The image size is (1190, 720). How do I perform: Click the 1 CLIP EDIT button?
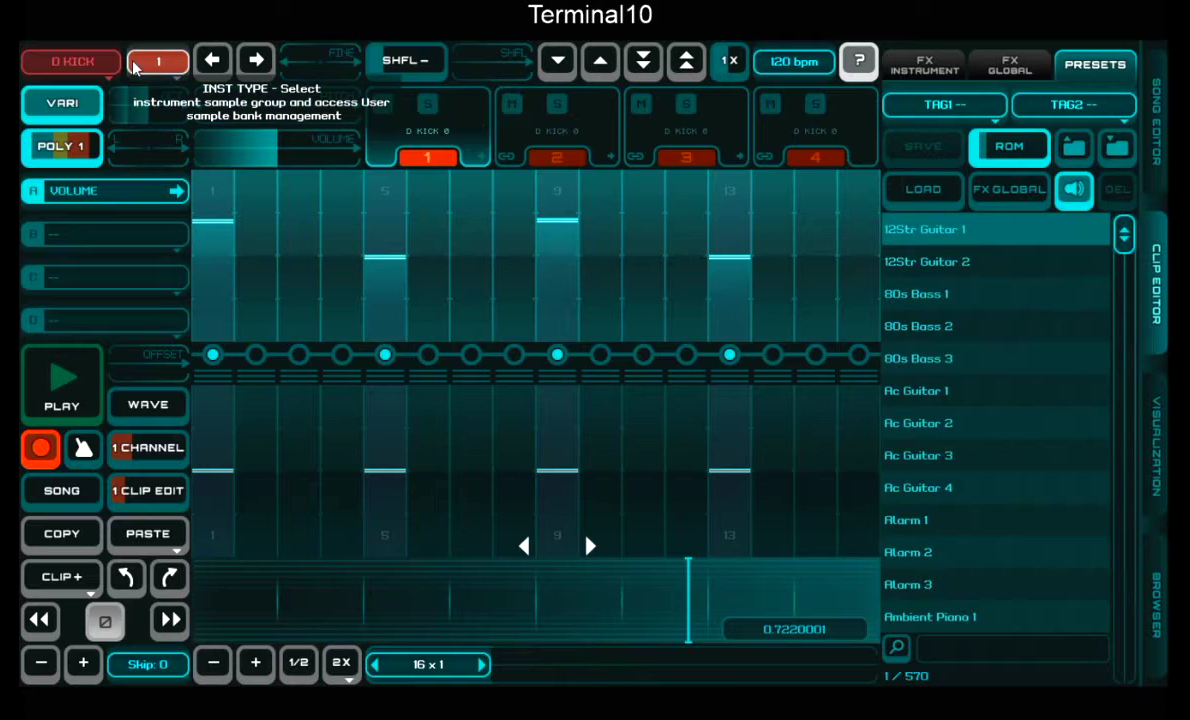point(148,491)
